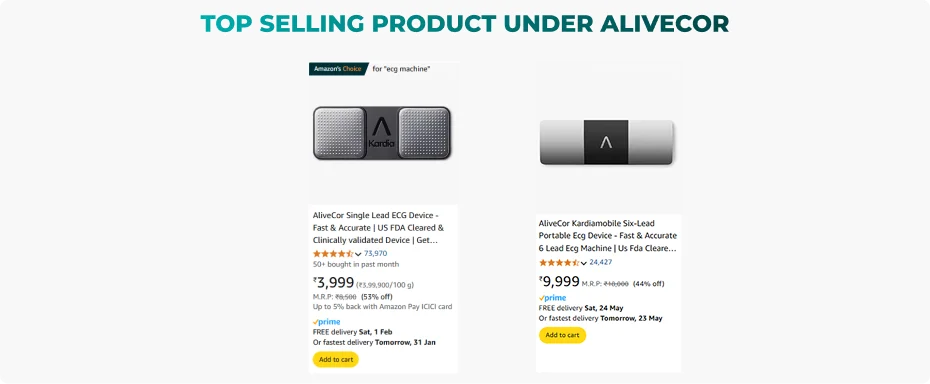Open the 73,970 reviews link
Screen dimensions: 930x384
point(375,253)
